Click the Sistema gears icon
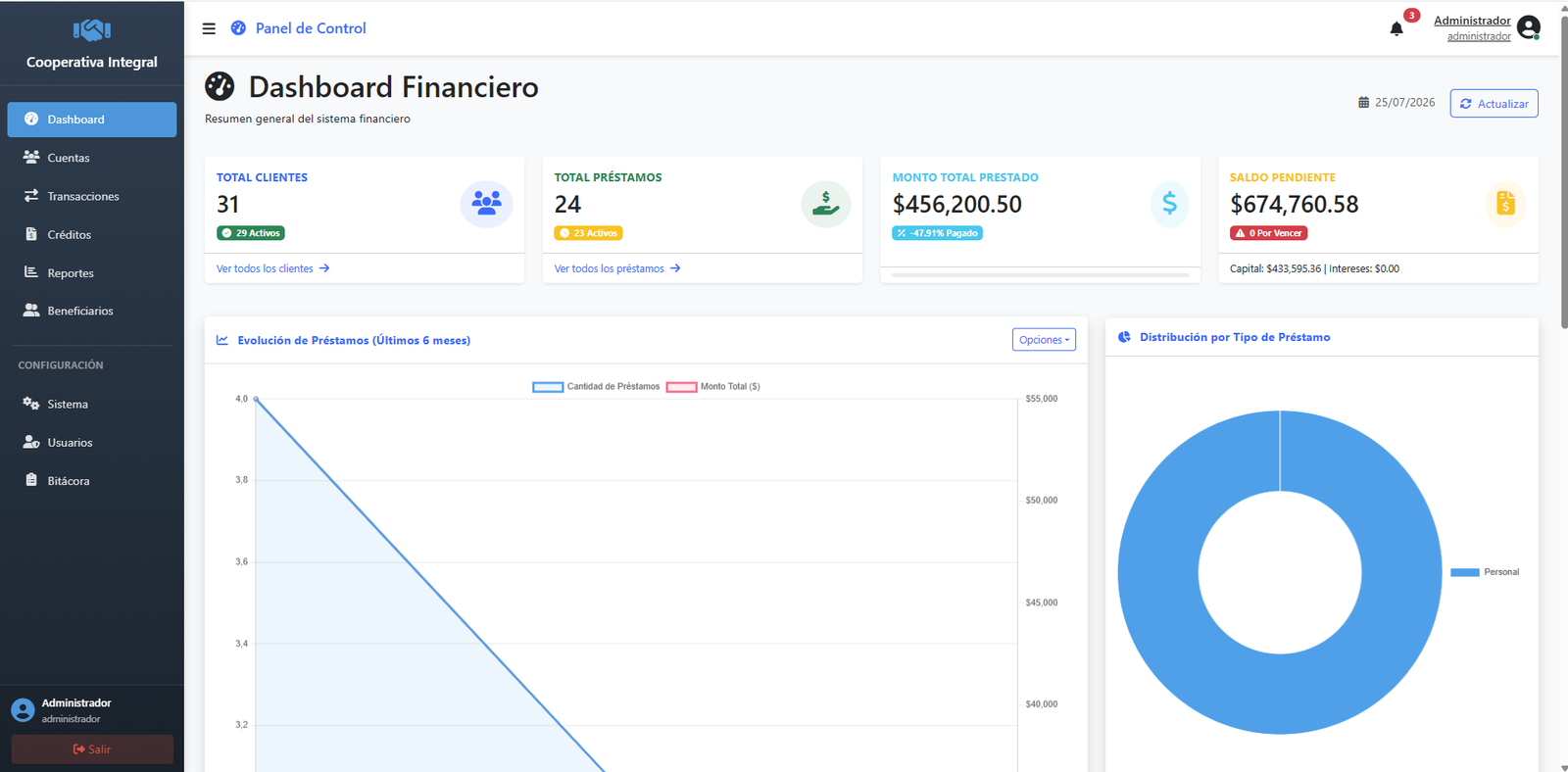The image size is (1568, 772). (31, 404)
